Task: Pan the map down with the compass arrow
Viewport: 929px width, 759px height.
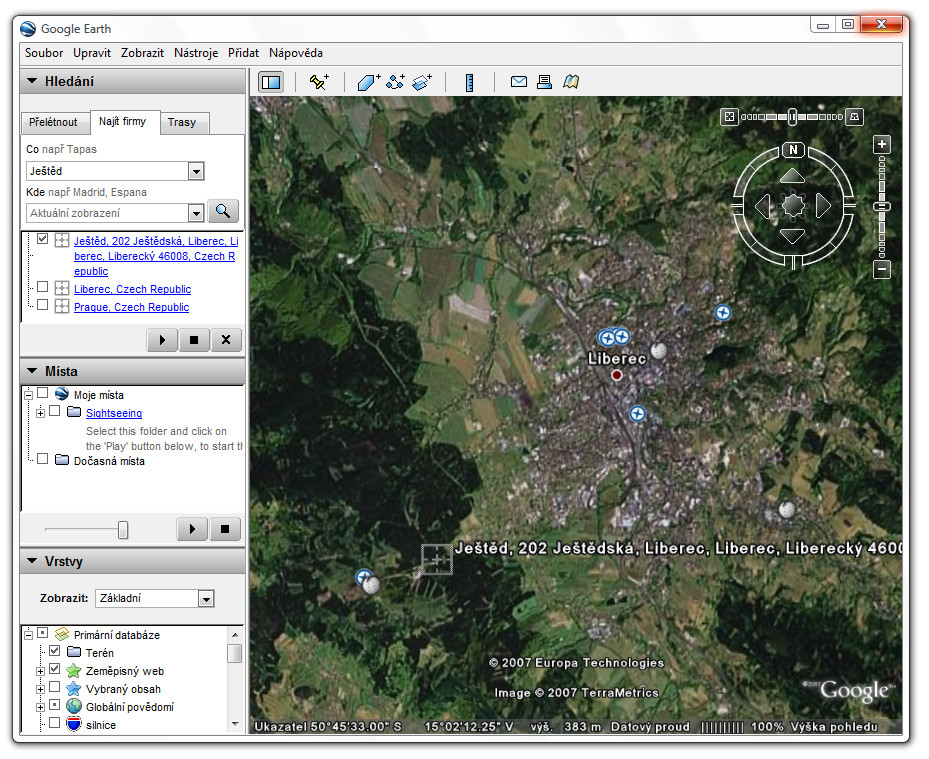Action: [x=793, y=236]
